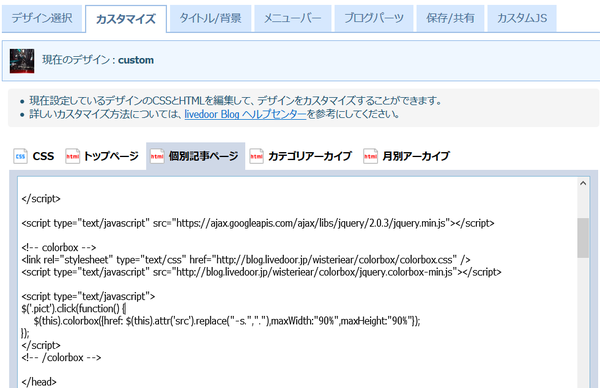
Task: Open カテゴリアーカイブ template tab
Action: [x=310, y=156]
